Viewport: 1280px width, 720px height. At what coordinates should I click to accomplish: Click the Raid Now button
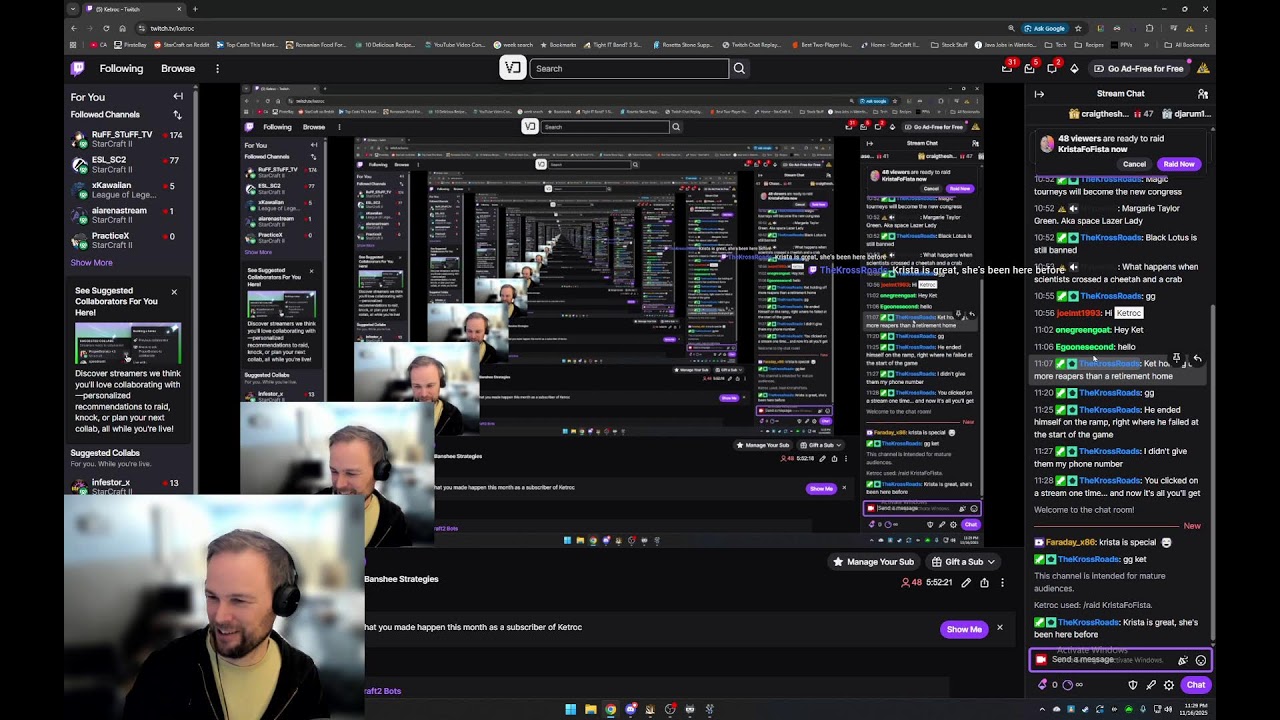(1179, 164)
